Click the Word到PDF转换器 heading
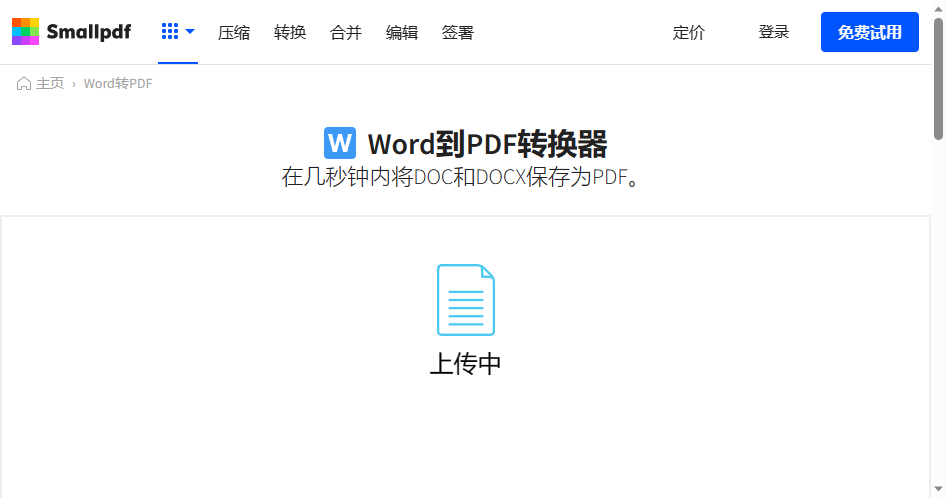946x498 pixels. [487, 144]
